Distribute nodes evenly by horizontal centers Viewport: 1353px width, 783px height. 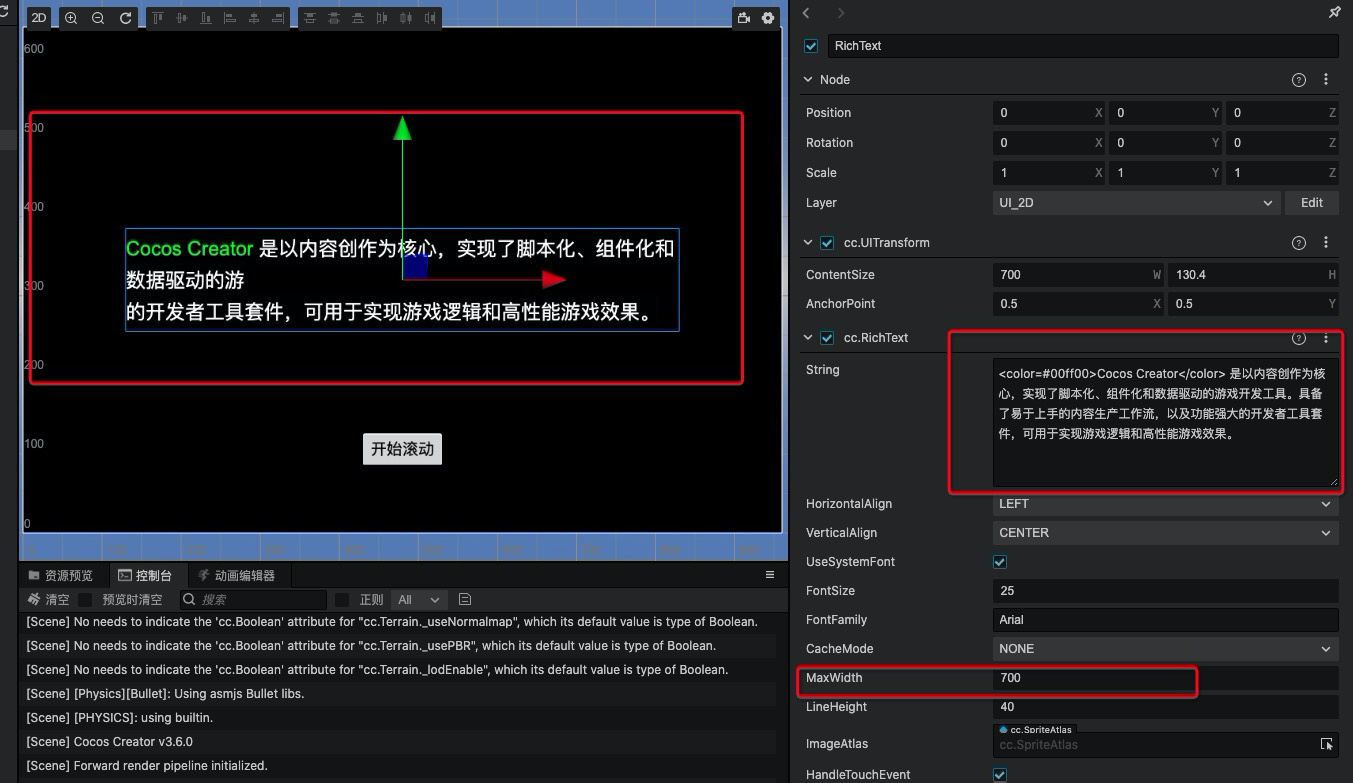point(405,18)
